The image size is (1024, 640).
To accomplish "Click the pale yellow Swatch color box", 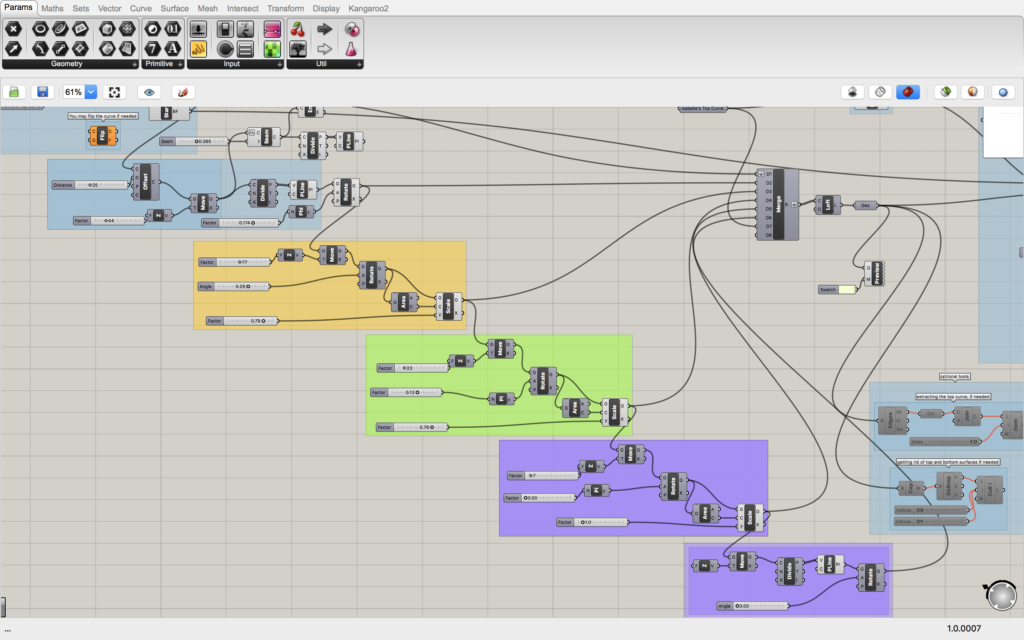I will tap(846, 289).
